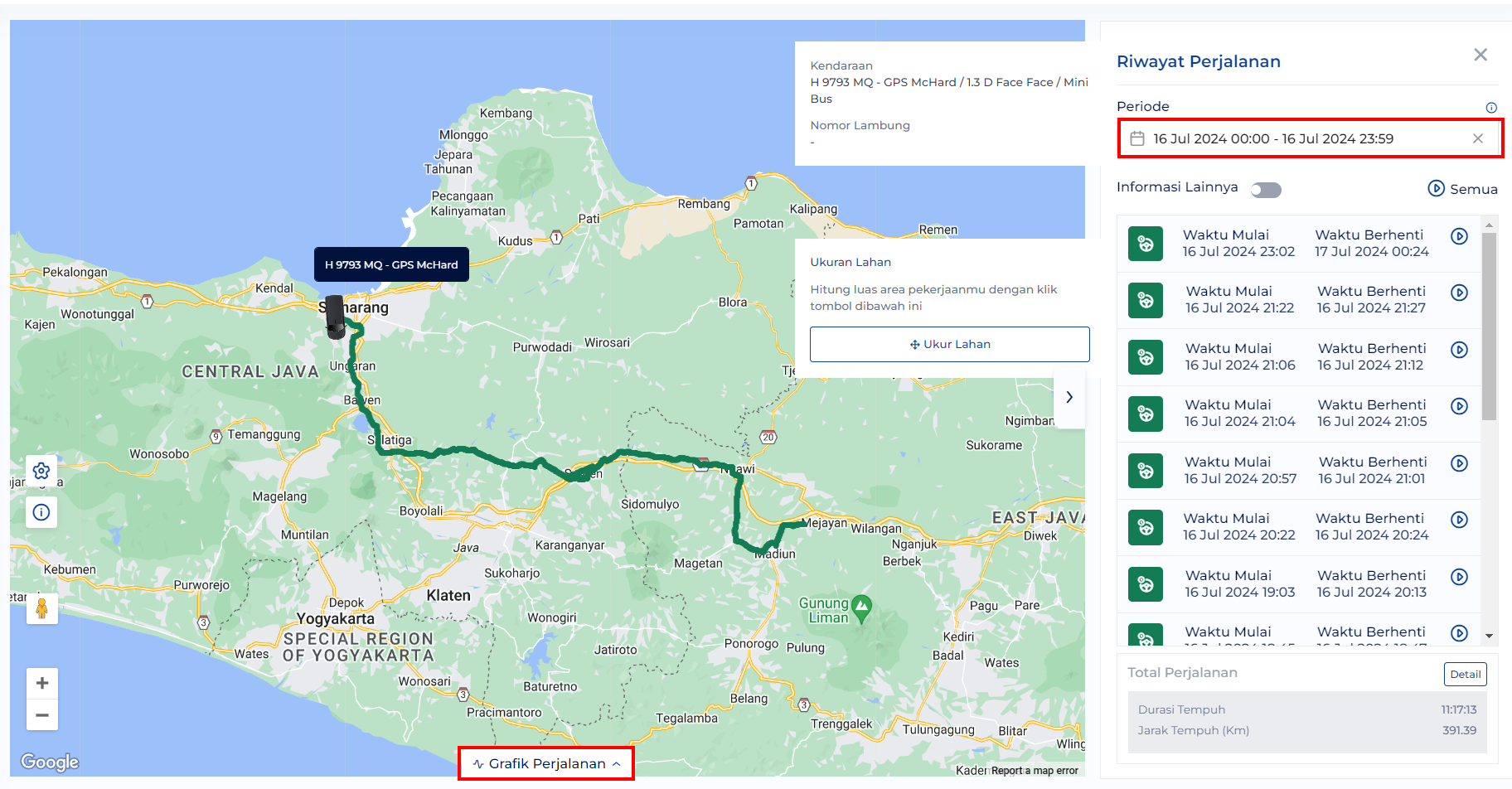Open the map settings gear
This screenshot has height=789, width=1512.
point(41,471)
